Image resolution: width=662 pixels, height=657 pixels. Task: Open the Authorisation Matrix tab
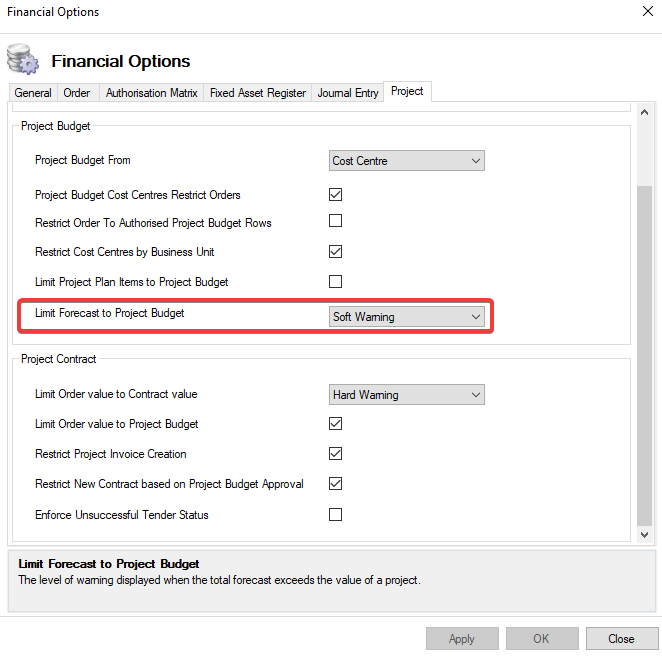click(x=149, y=93)
